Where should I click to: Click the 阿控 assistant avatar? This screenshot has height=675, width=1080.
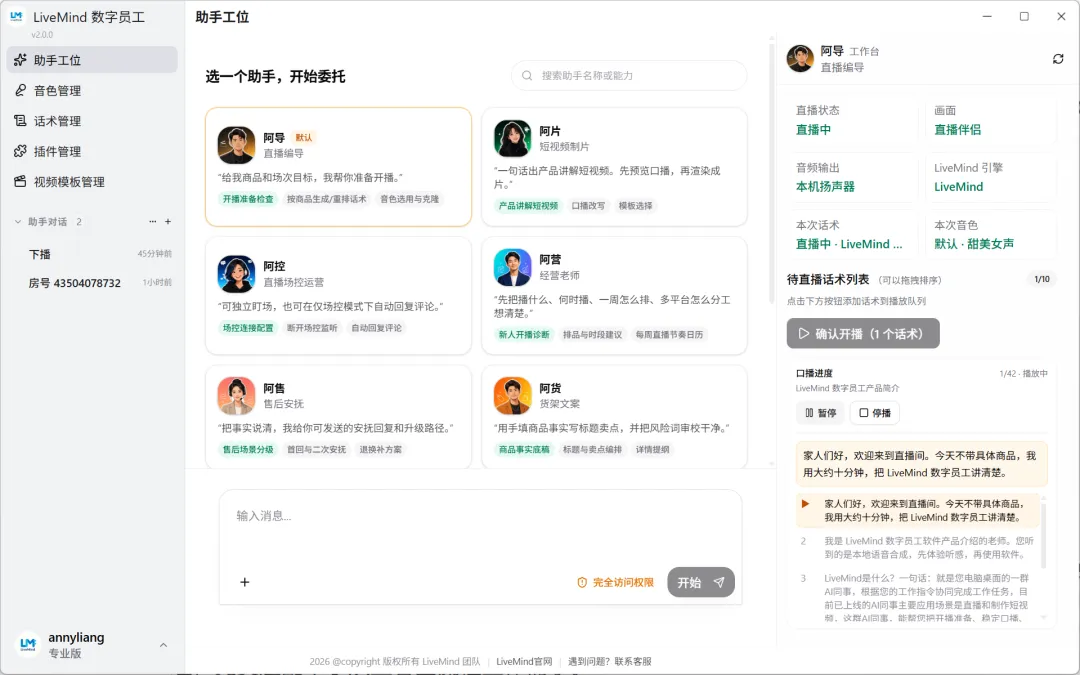click(x=236, y=273)
